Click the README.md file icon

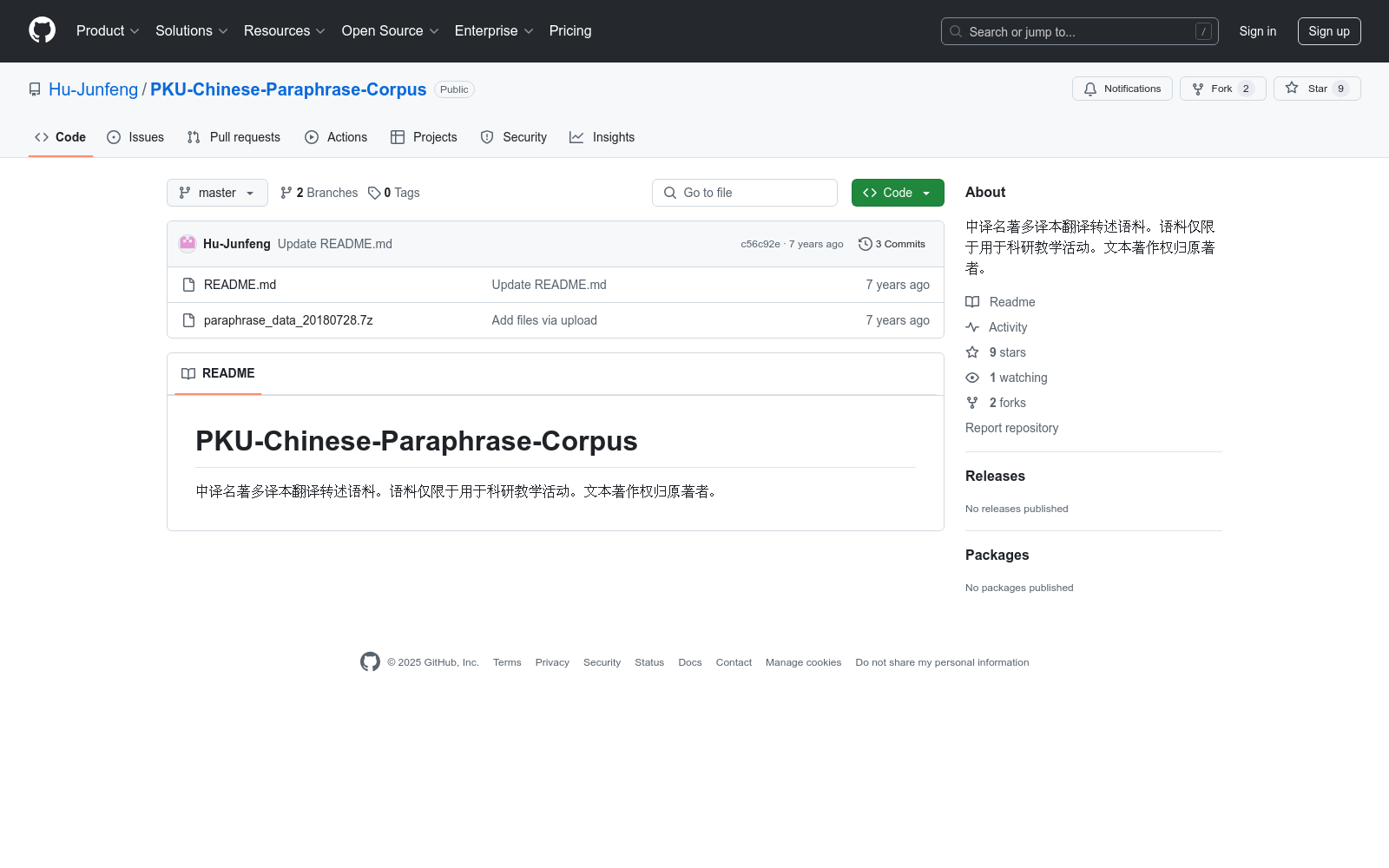coord(188,285)
